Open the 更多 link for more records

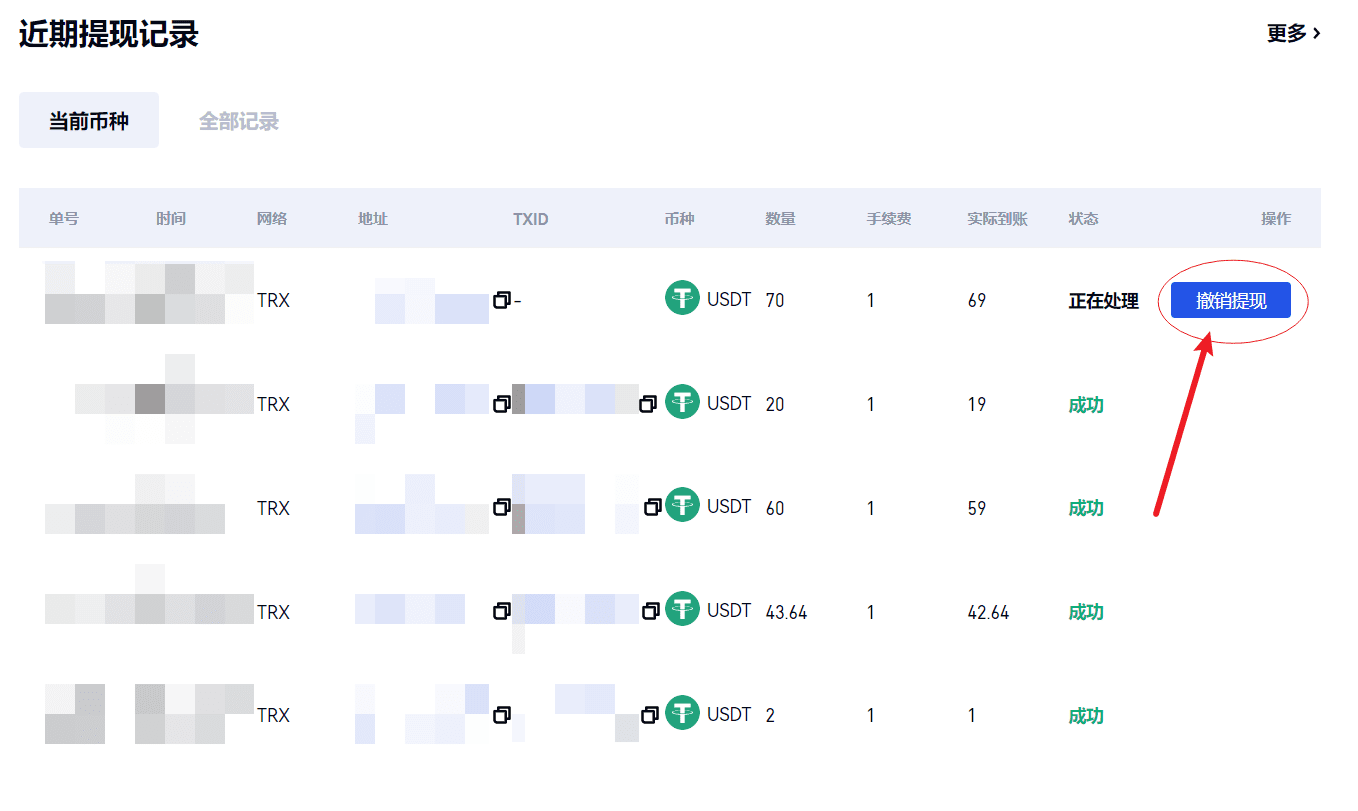coord(1294,33)
